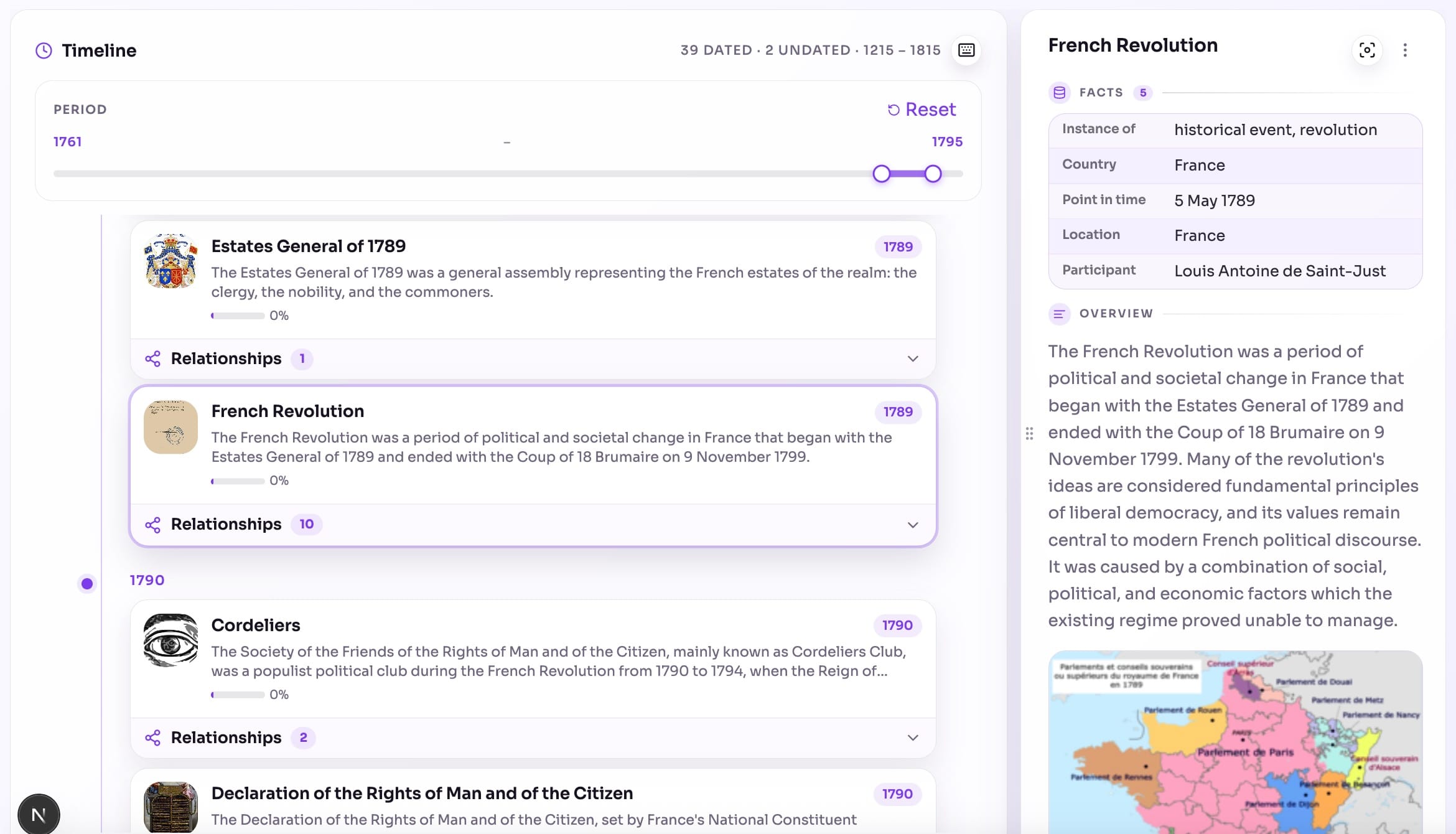Open the round N badge at bottom left
This screenshot has width=1456, height=834.
pos(39,815)
